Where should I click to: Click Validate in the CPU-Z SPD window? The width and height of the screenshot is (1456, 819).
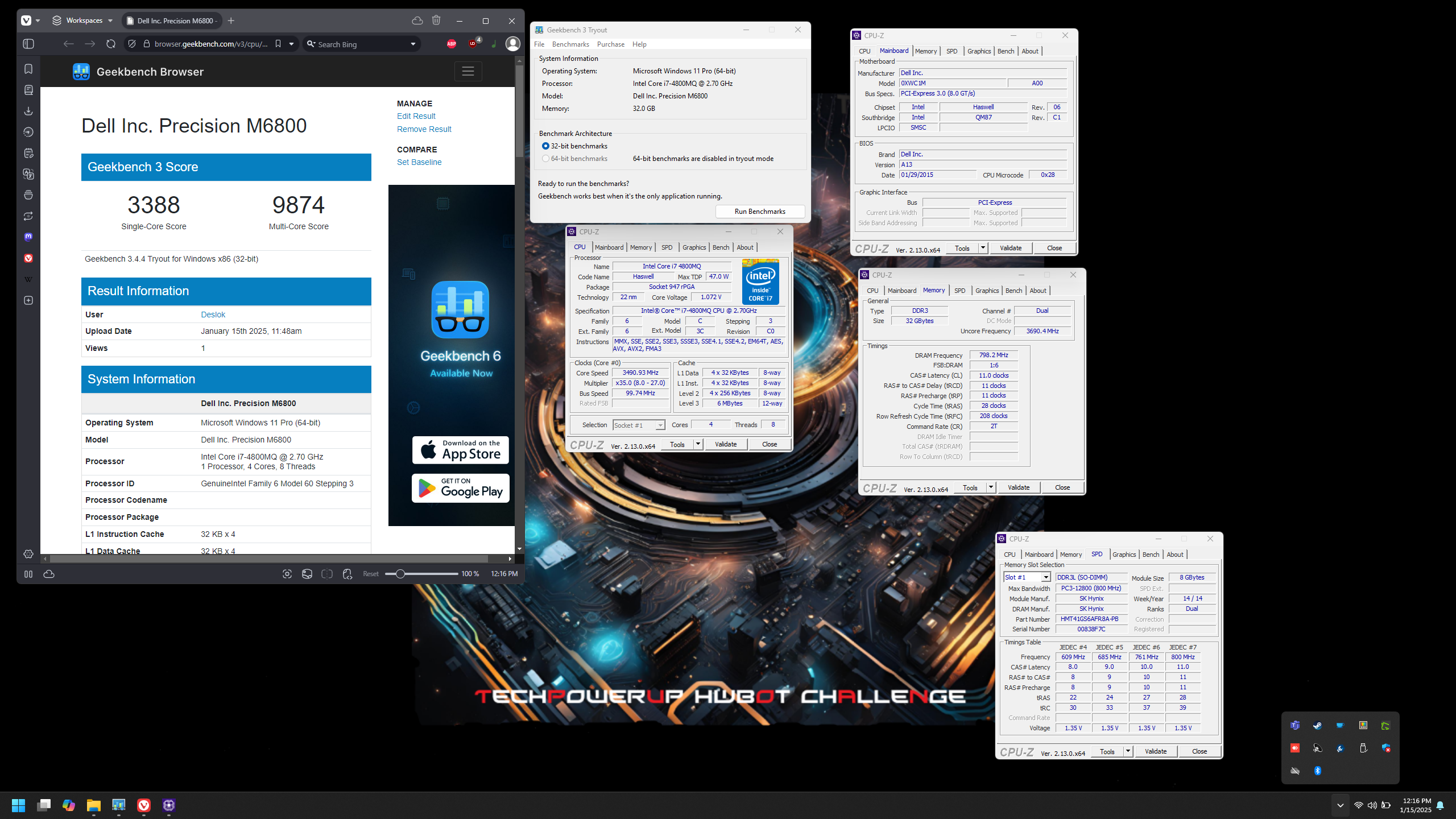(1155, 751)
